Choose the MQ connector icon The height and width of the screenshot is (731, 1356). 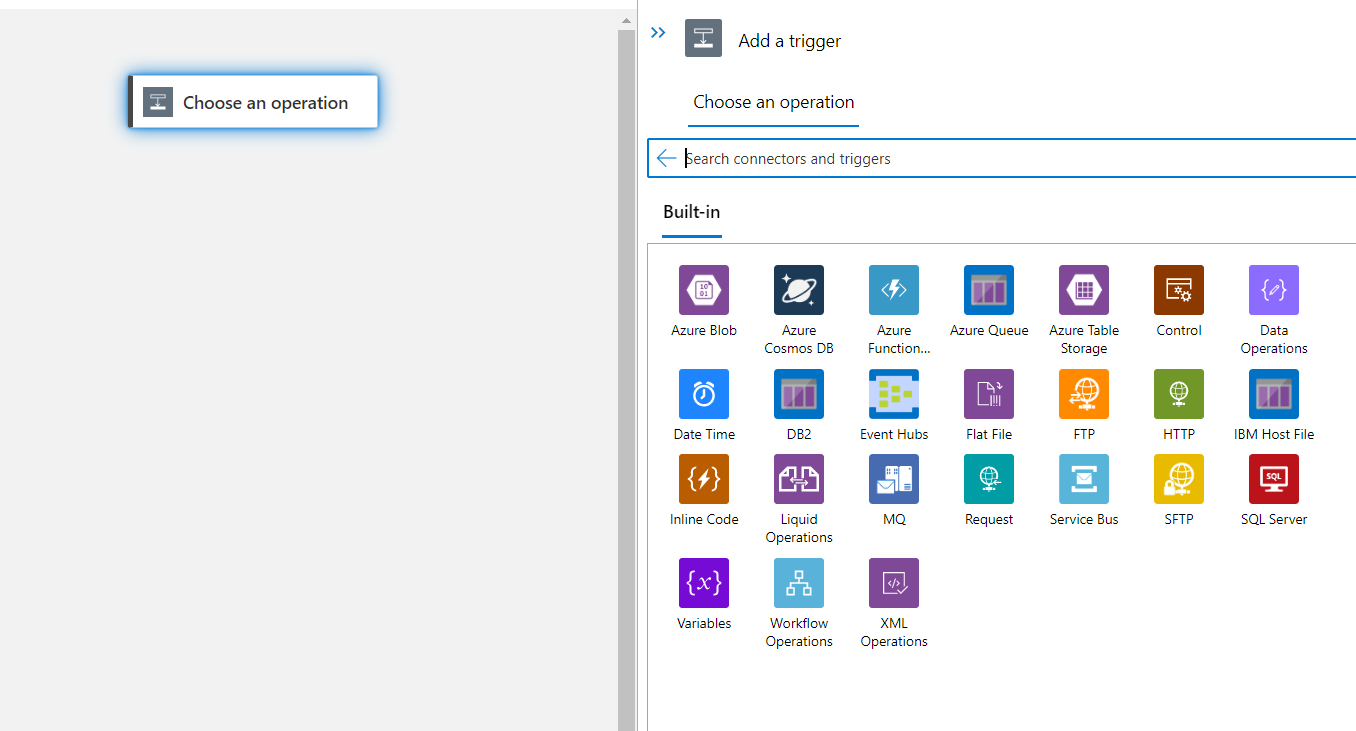[894, 479]
